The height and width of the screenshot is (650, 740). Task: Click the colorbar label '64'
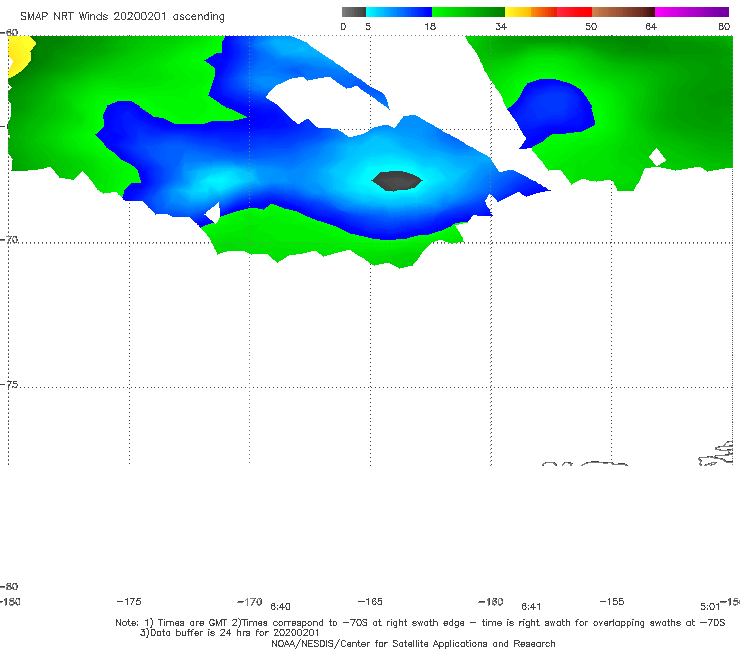(651, 26)
